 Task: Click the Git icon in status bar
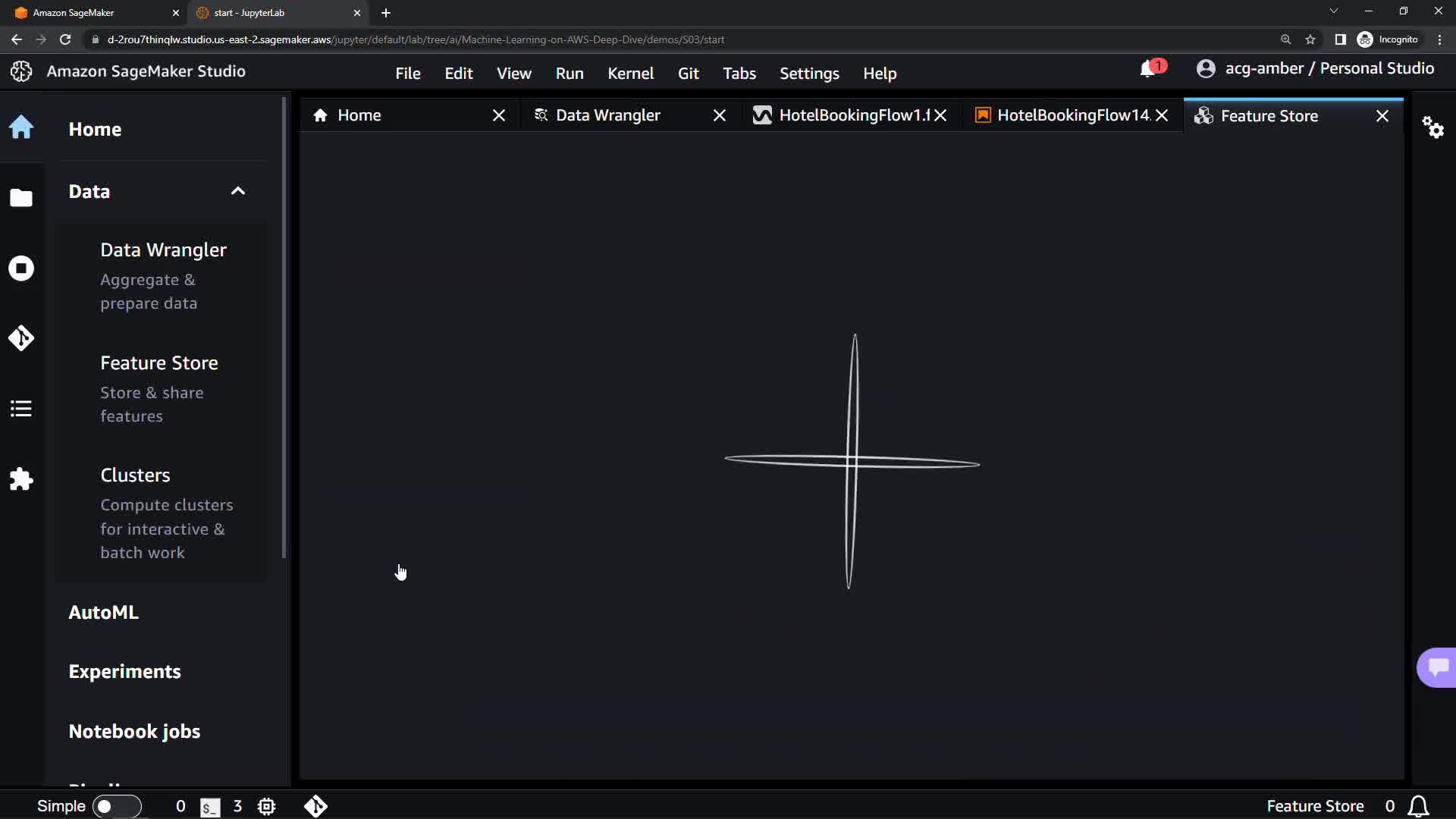pos(315,806)
